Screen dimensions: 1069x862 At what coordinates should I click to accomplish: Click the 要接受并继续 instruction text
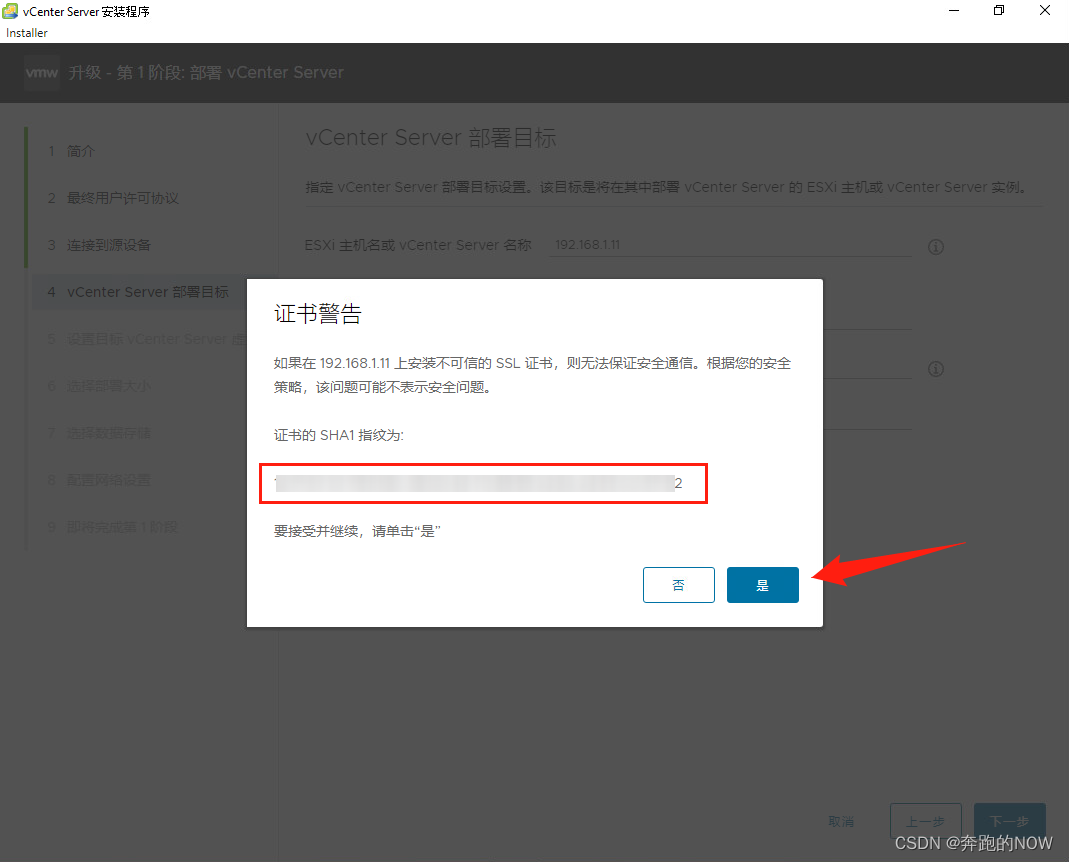[357, 531]
